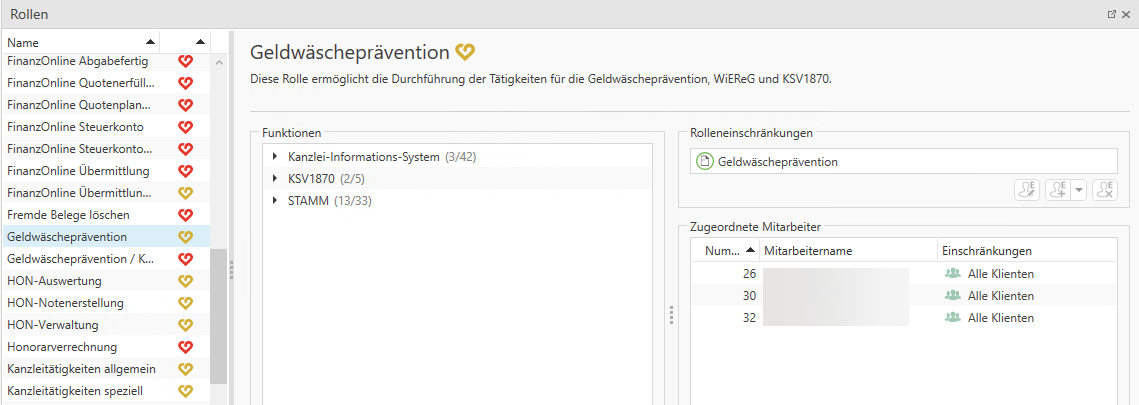Click the group icon for employee 26

point(952,274)
